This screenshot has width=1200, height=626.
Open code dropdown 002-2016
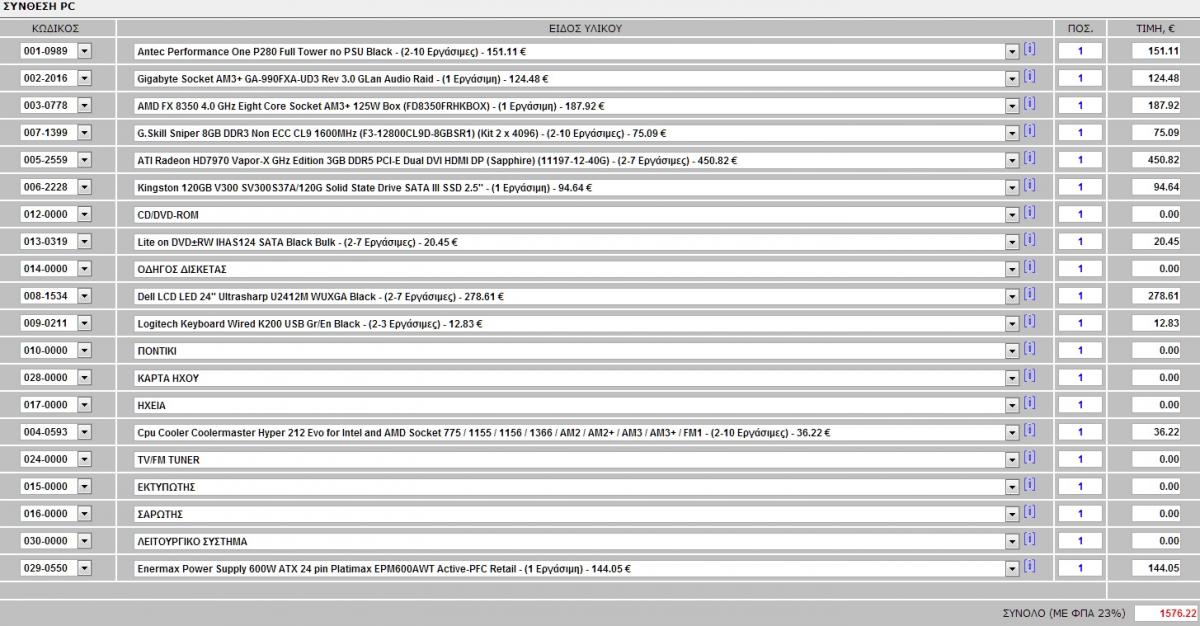click(84, 78)
